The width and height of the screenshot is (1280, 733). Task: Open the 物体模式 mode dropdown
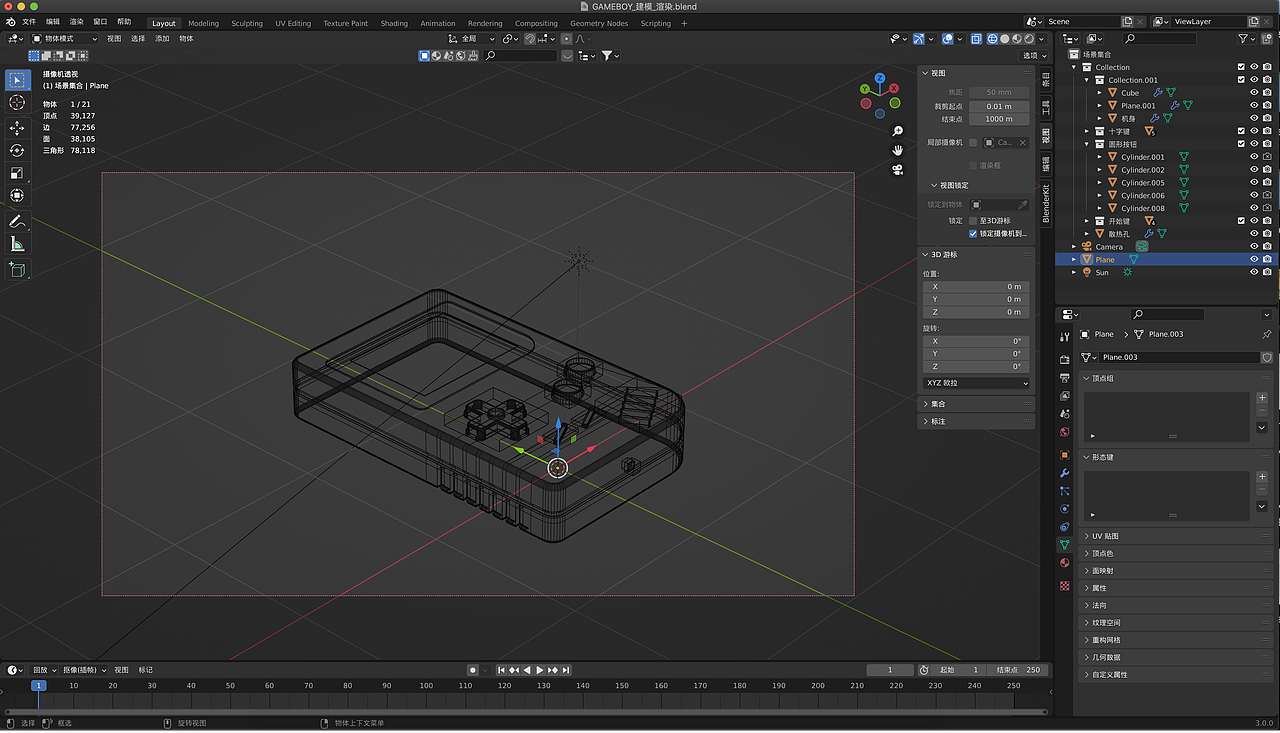click(x=64, y=39)
